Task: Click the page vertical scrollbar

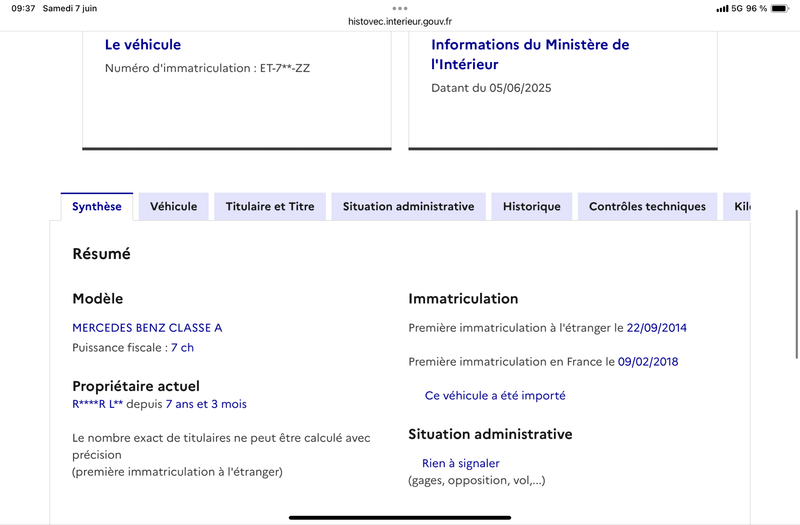Action: [x=797, y=284]
